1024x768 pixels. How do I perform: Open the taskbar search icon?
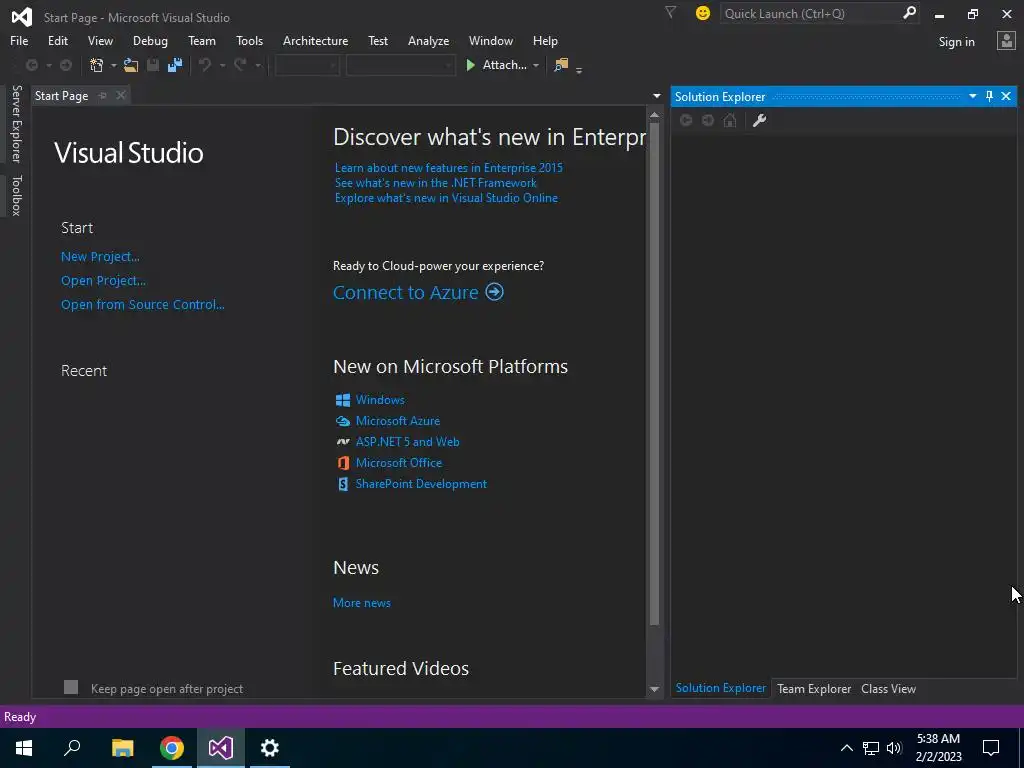pos(72,748)
